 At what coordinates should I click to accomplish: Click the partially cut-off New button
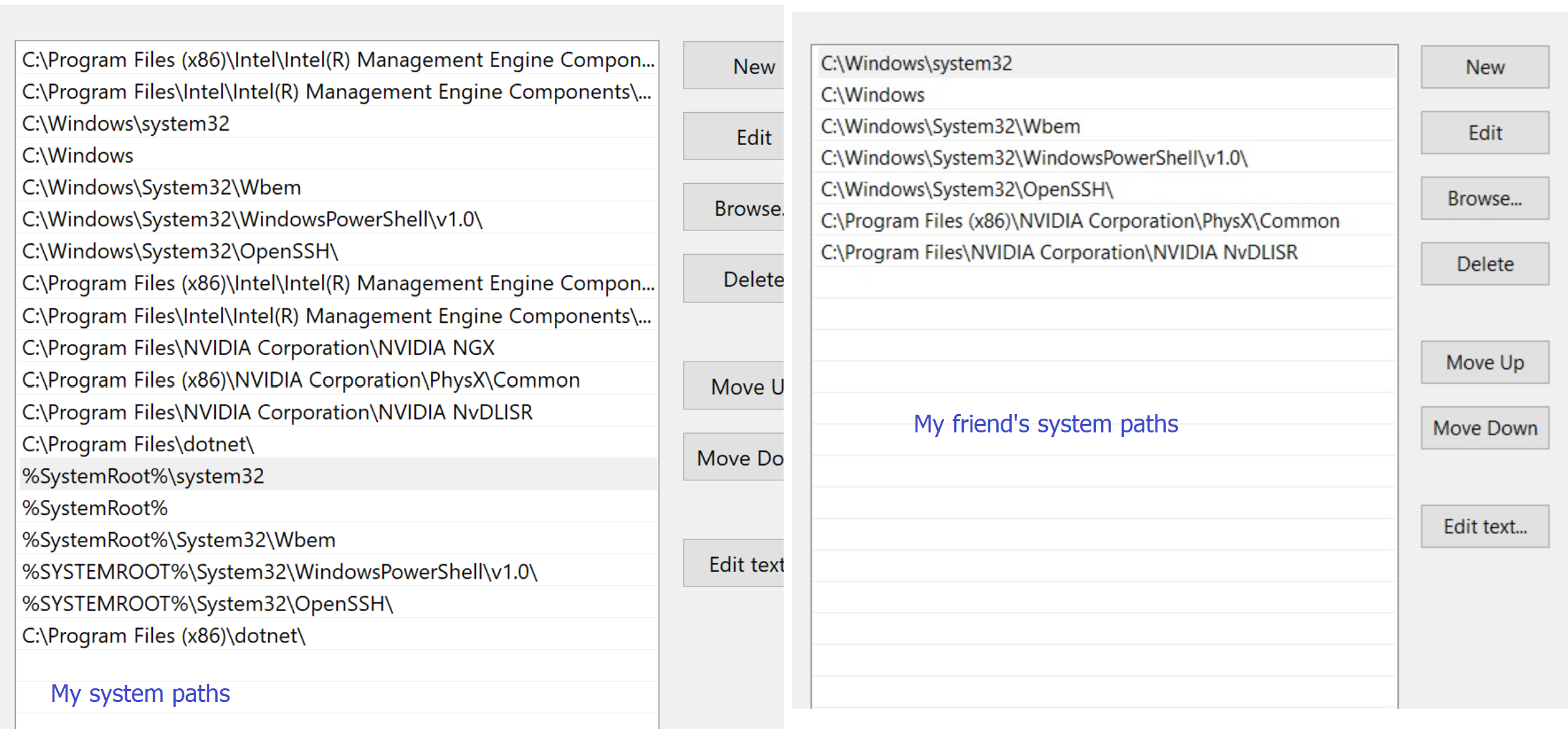(x=734, y=66)
